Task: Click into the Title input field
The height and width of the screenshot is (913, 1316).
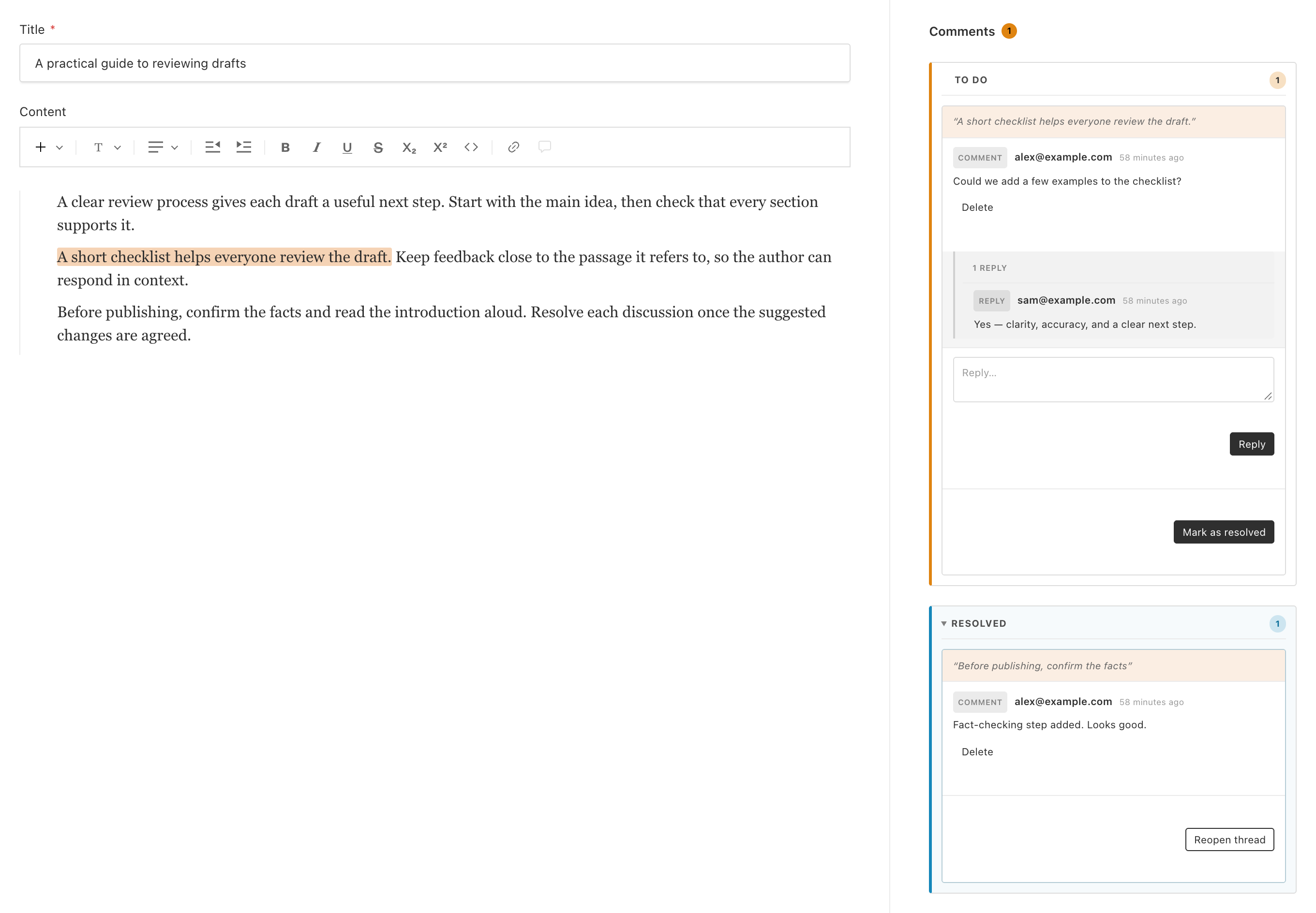Action: (434, 63)
